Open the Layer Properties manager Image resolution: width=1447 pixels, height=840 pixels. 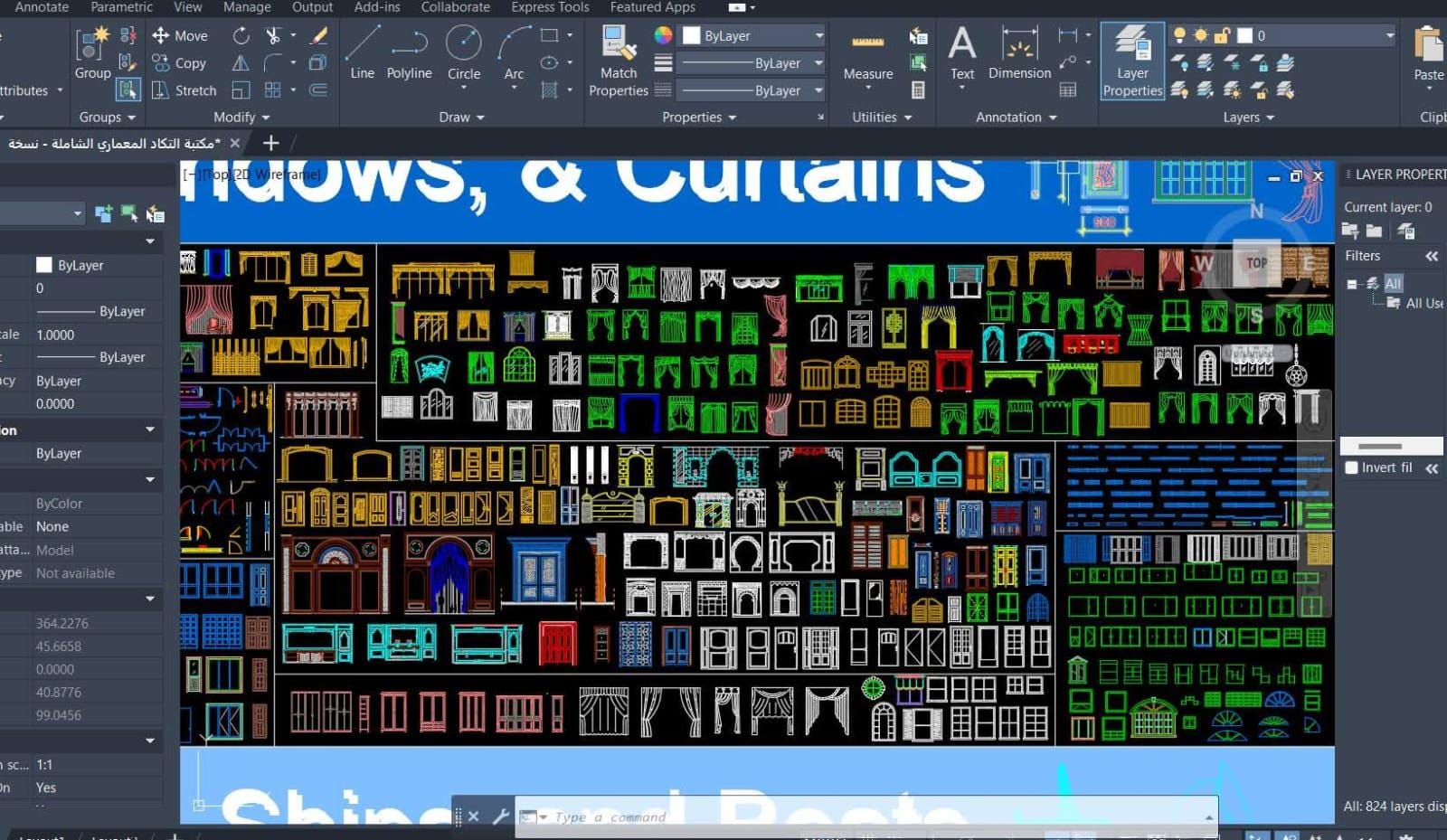tap(1132, 61)
